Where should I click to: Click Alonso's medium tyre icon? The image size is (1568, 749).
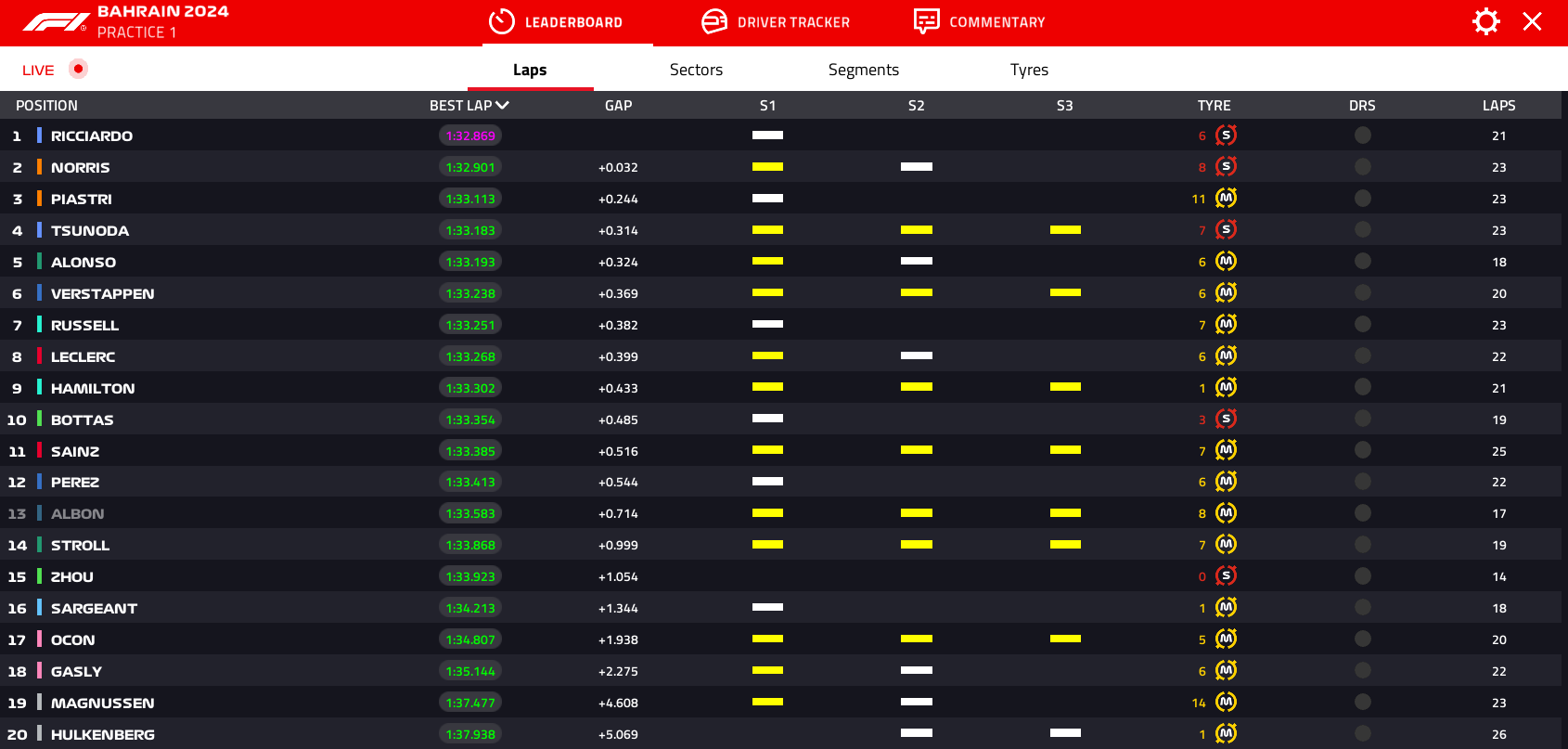[1226, 262]
